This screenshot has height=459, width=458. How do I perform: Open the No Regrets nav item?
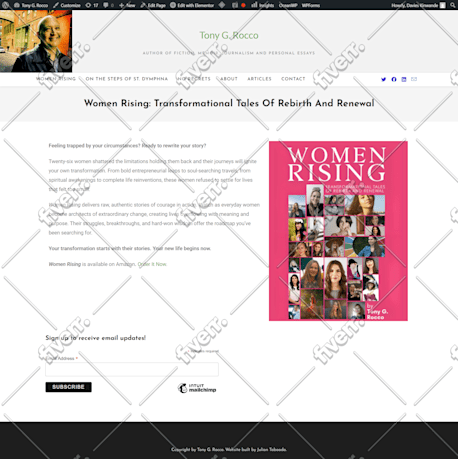[x=194, y=79]
